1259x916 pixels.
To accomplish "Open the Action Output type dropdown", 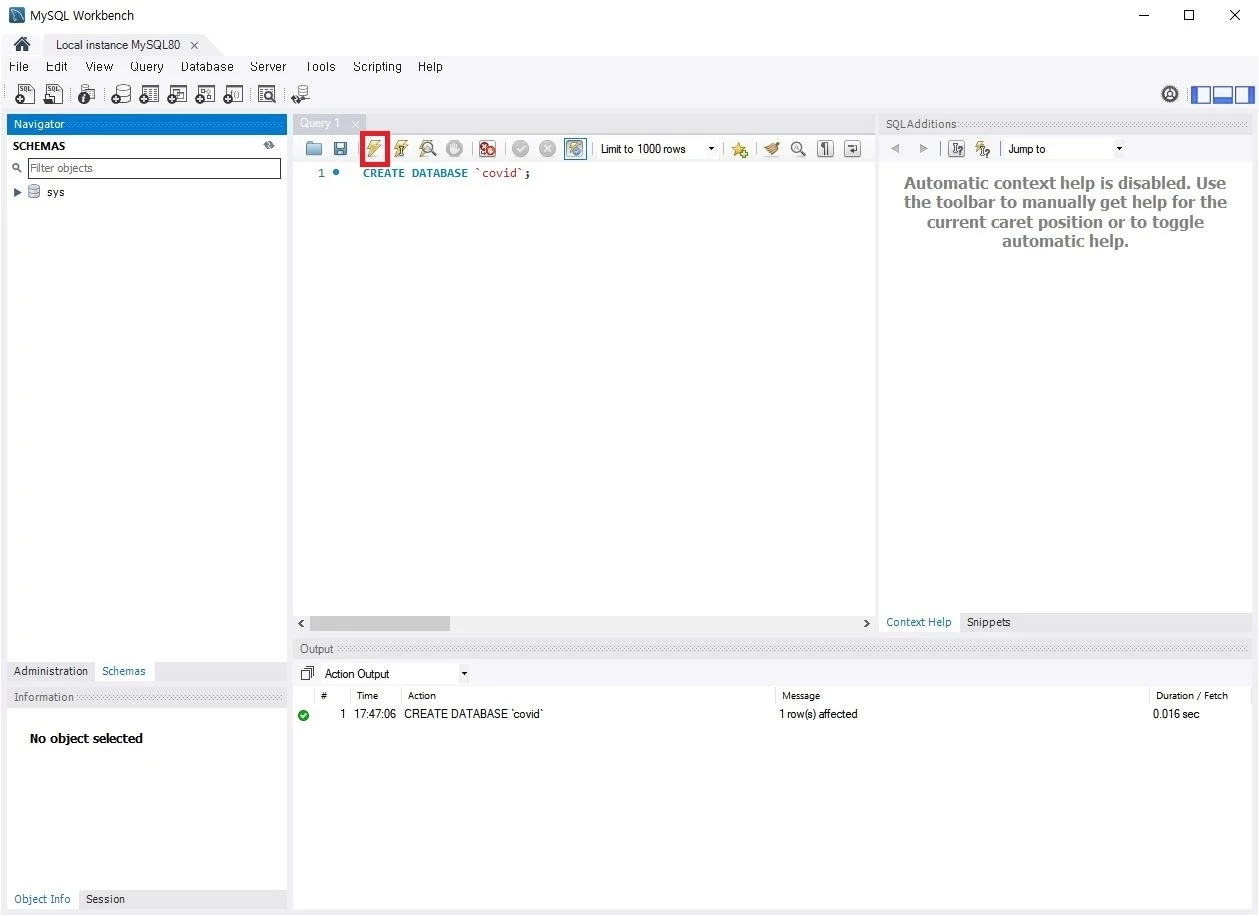I will tap(464, 674).
